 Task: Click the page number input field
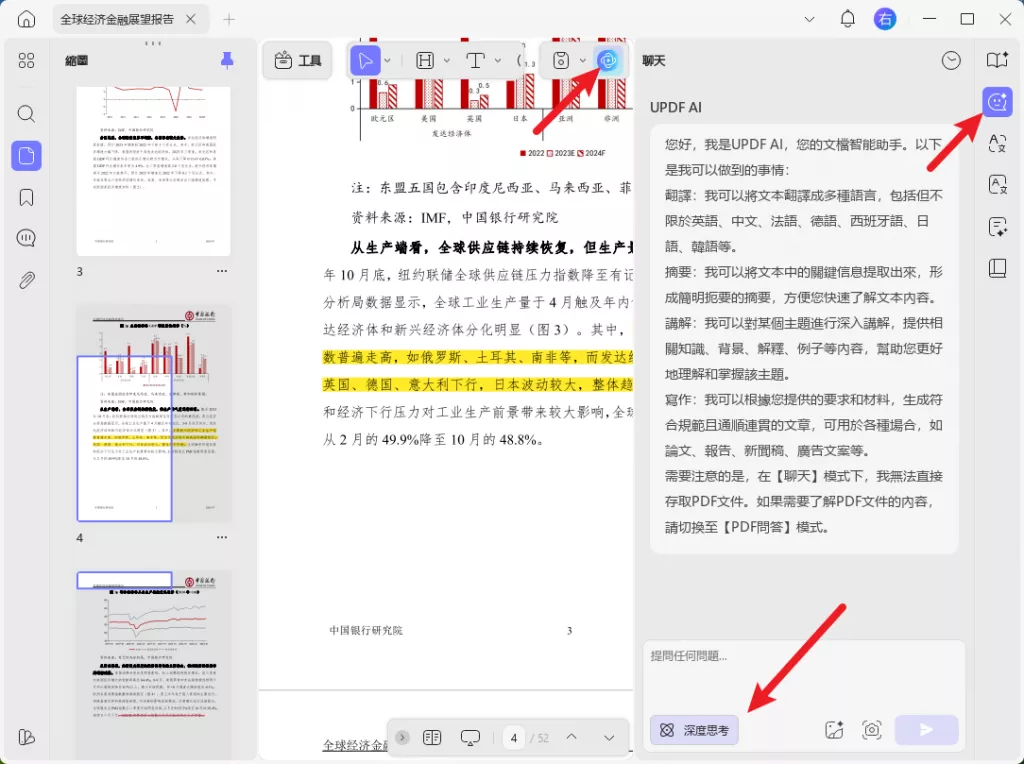pyautogui.click(x=513, y=737)
